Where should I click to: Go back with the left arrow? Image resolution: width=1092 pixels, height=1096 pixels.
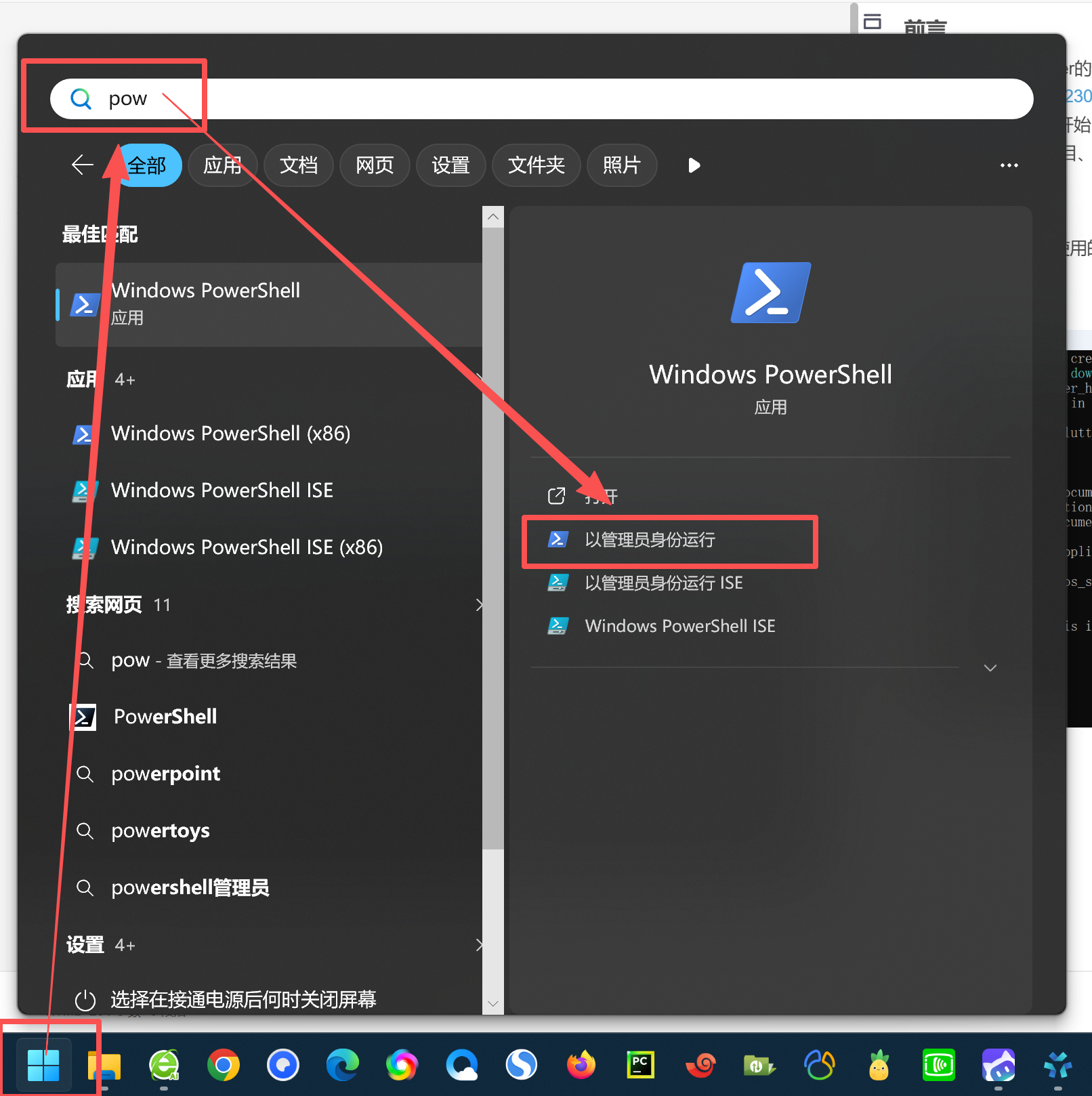click(83, 165)
